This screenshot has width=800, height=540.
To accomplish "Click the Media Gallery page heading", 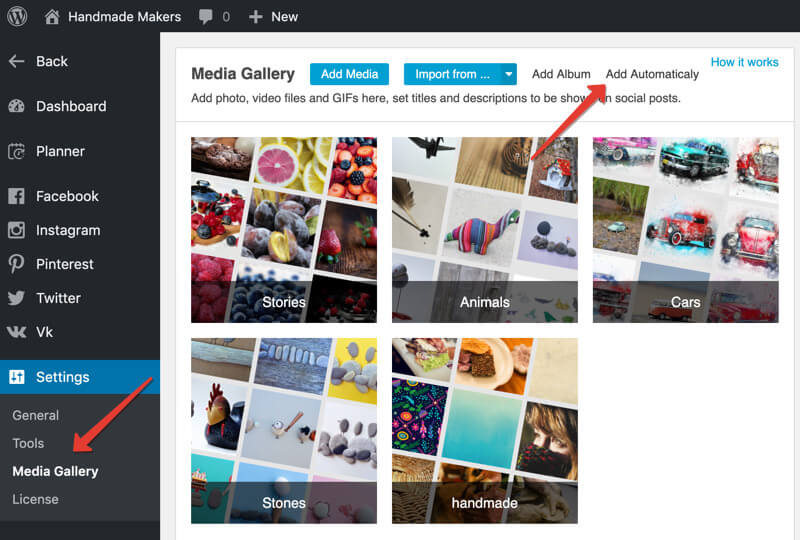I will click(243, 74).
